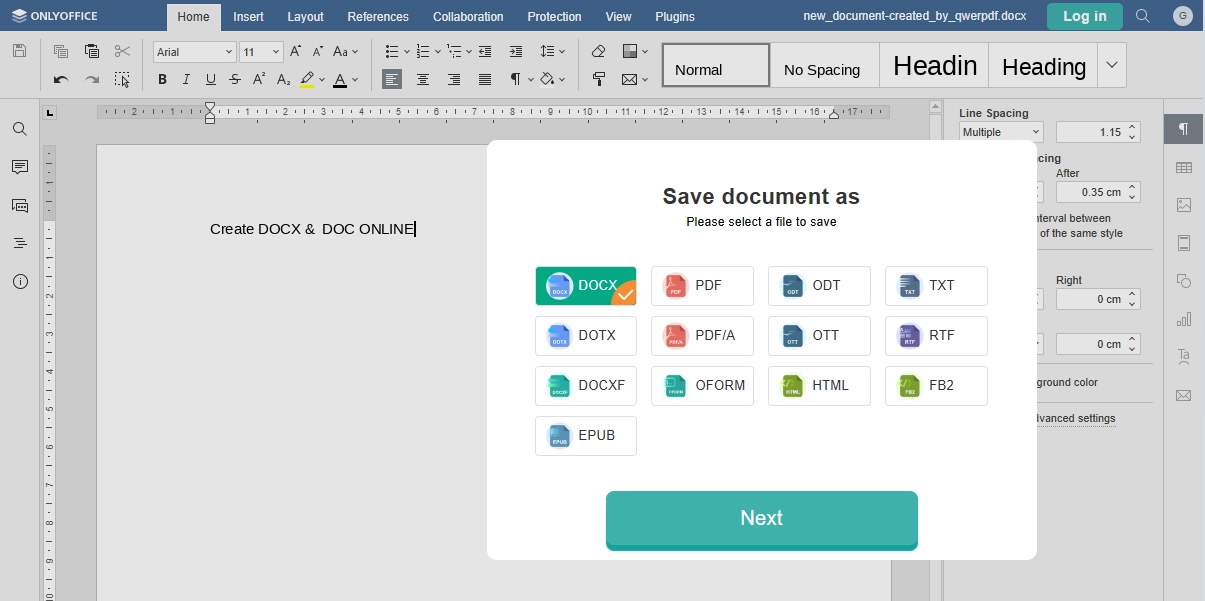The height and width of the screenshot is (601, 1205).
Task: Switch to the References tab
Action: pos(378,16)
